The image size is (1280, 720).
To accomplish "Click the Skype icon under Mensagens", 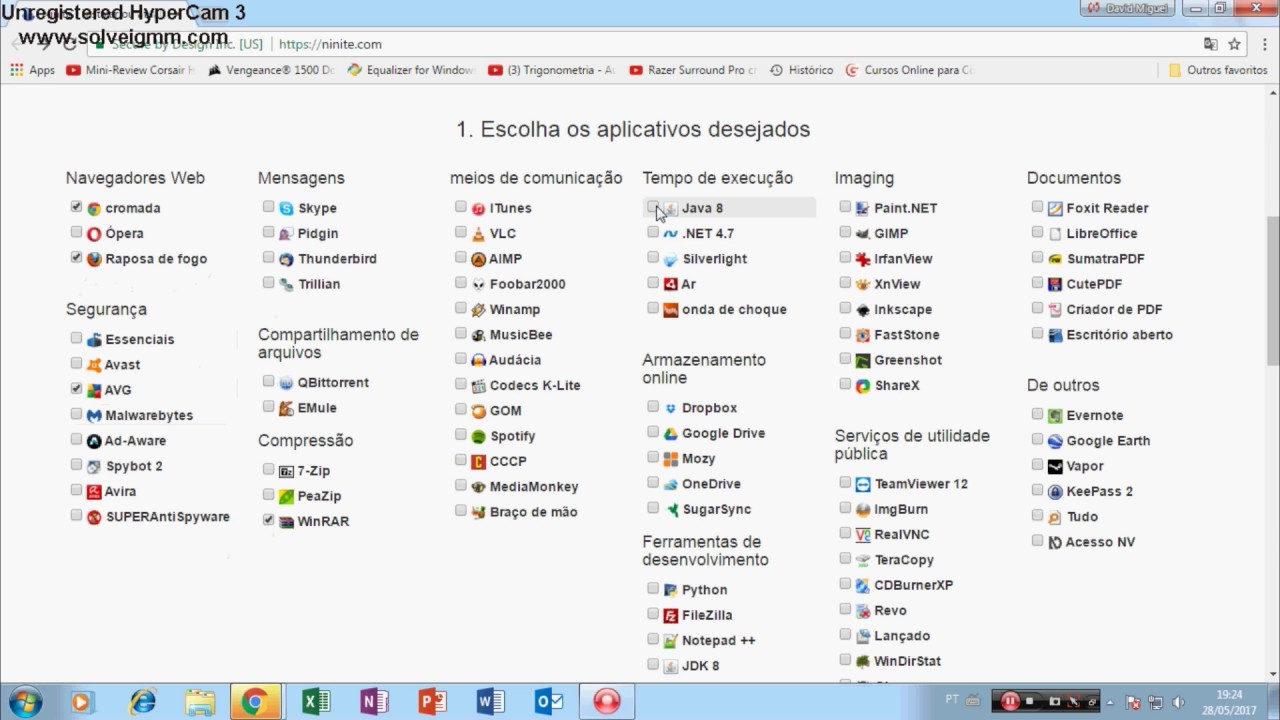I will click(x=287, y=209).
